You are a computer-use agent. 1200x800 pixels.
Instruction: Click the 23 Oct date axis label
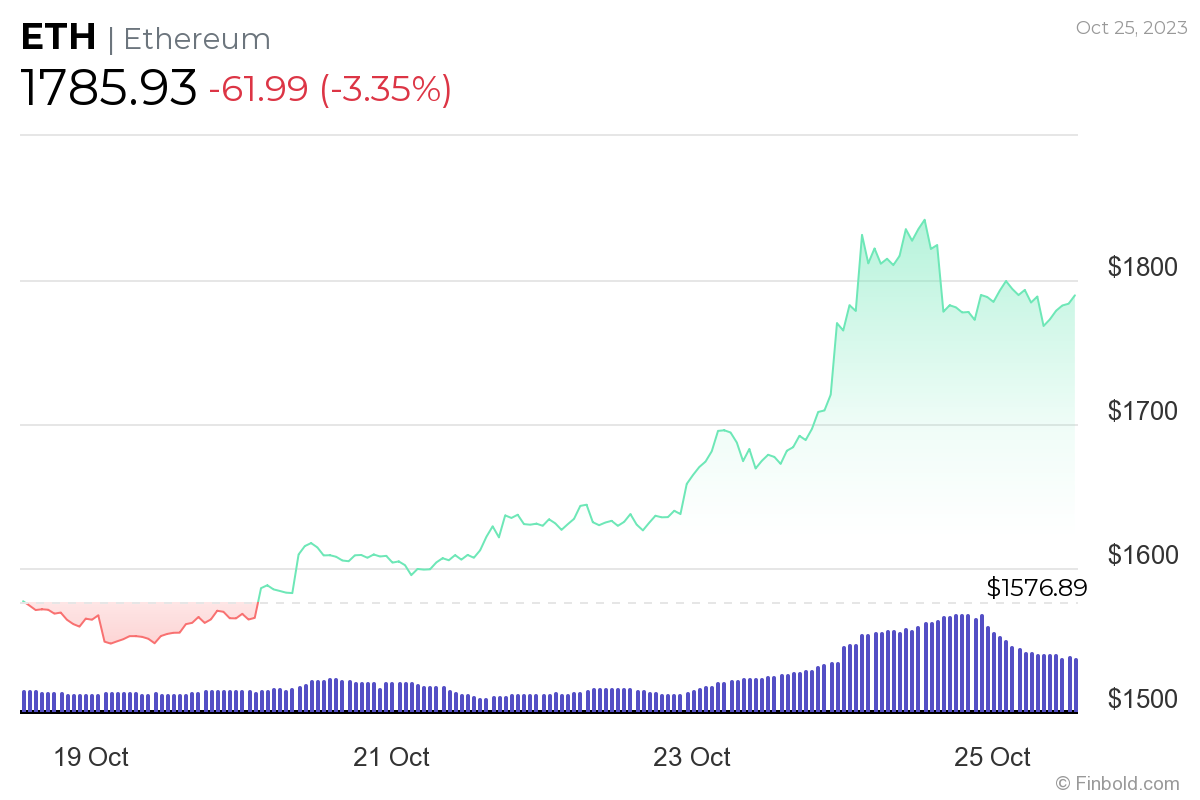(692, 757)
